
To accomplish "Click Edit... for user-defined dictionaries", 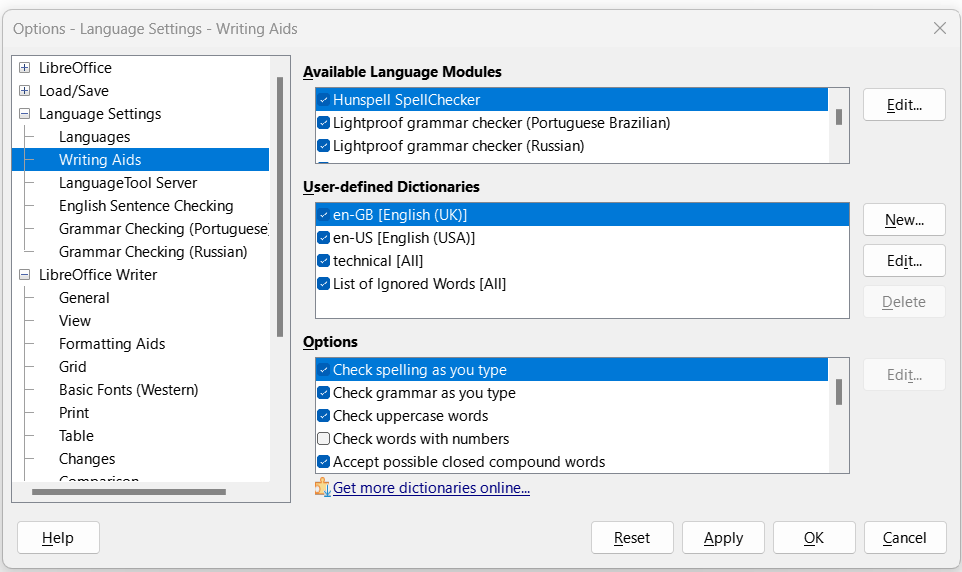I will coord(904,261).
